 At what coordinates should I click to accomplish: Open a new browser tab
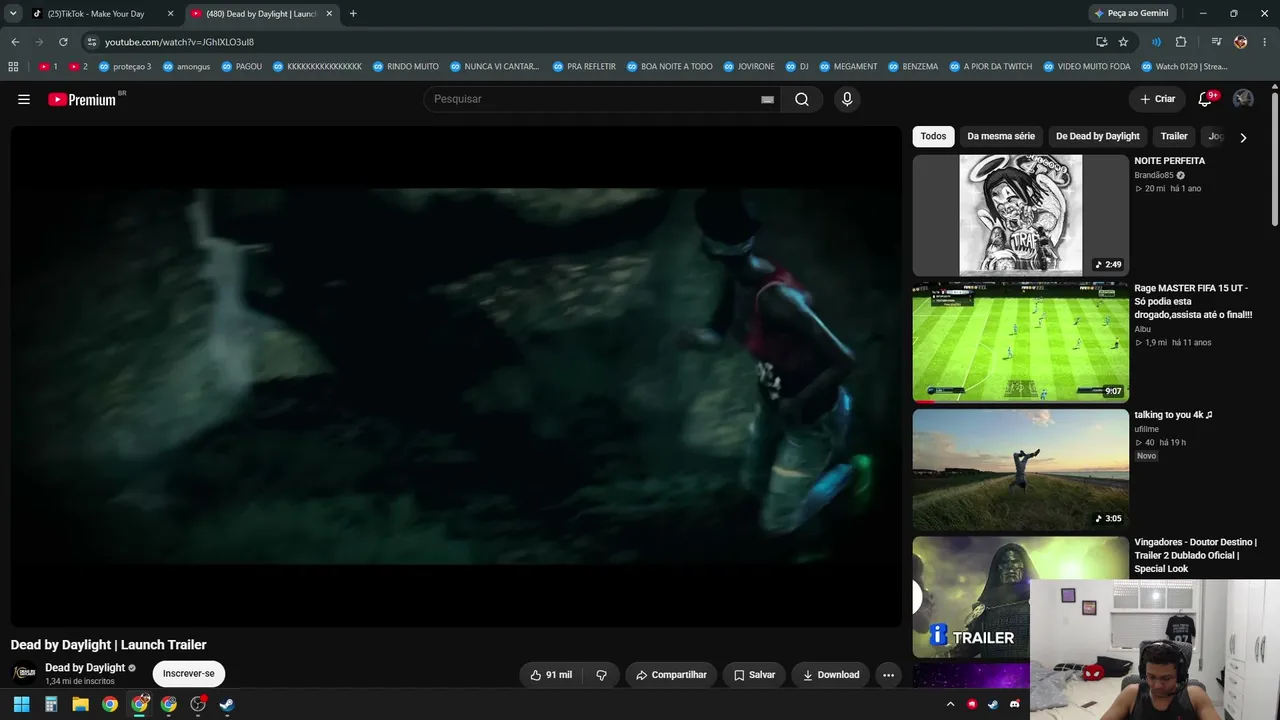(353, 14)
